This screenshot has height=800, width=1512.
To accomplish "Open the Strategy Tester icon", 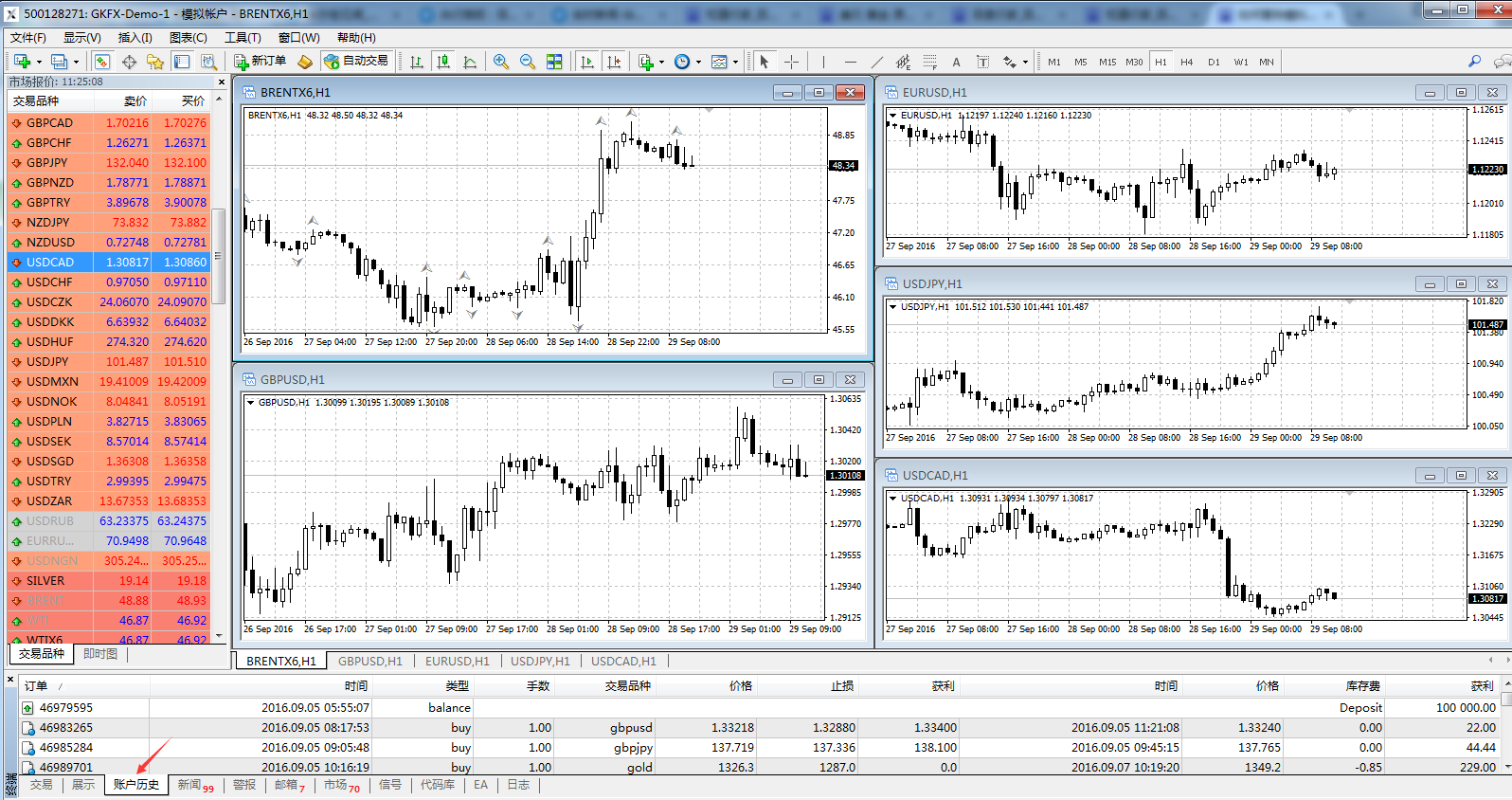I will [208, 62].
